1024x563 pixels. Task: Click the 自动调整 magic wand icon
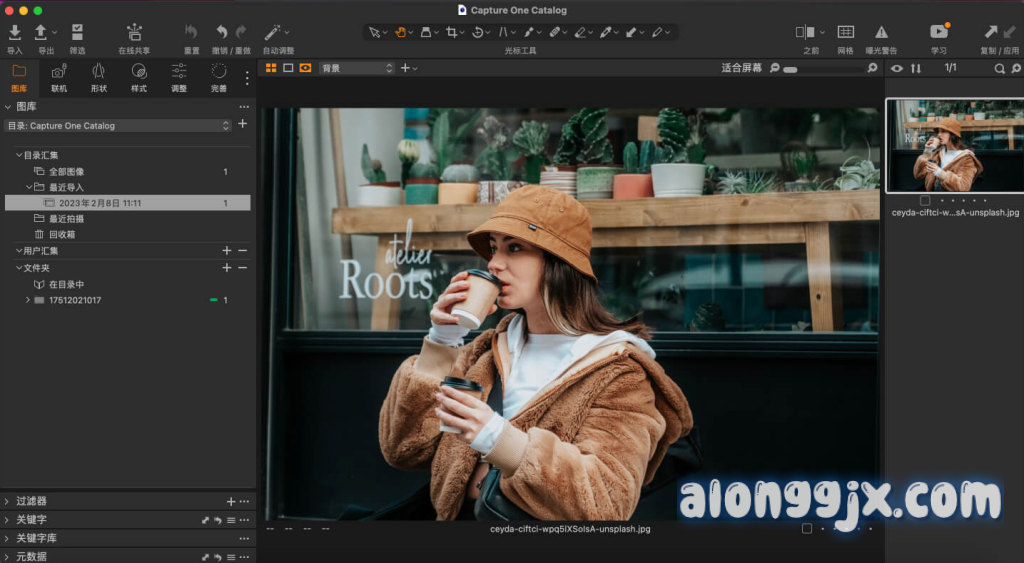(273, 33)
